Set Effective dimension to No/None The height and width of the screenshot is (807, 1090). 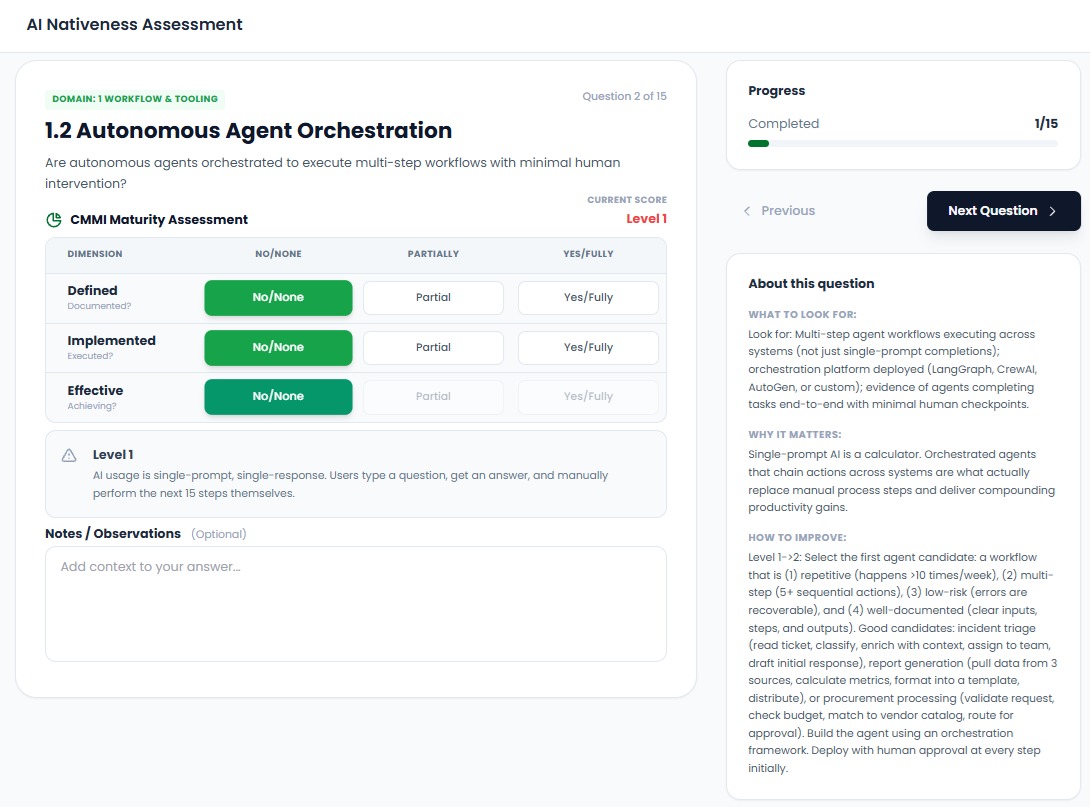(278, 396)
